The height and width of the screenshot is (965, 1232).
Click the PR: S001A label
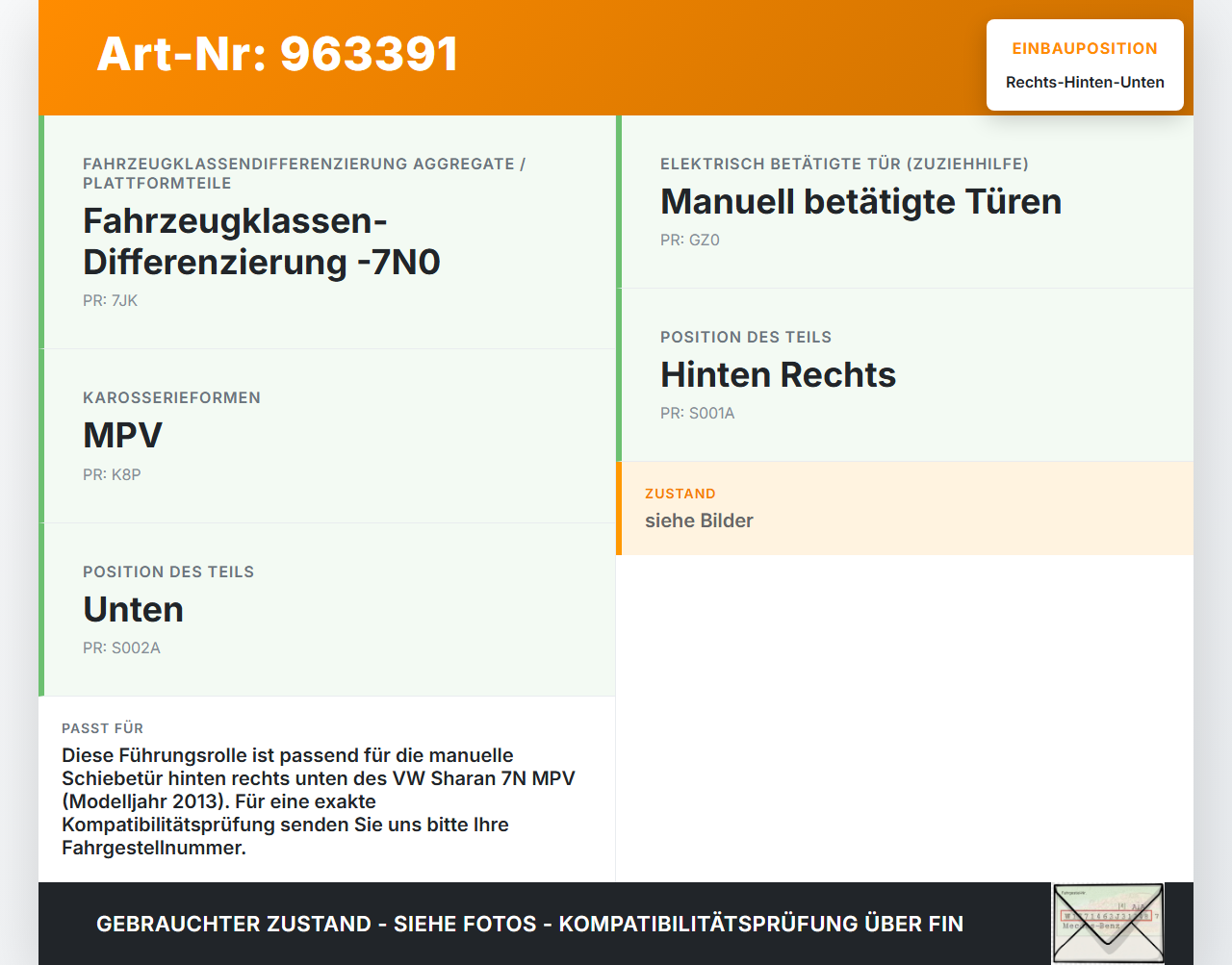[x=697, y=413]
